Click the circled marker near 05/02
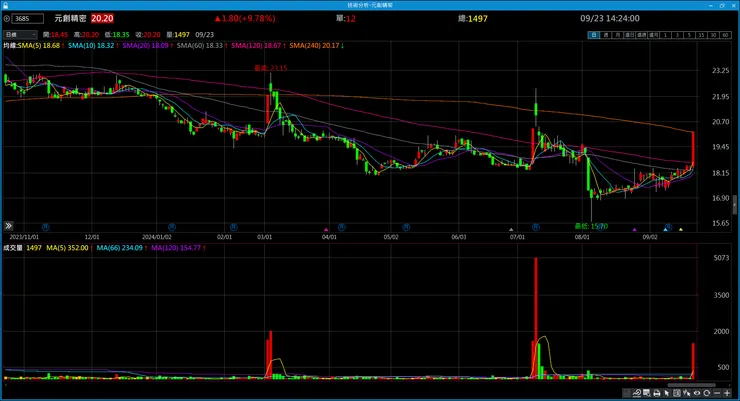Screen dimensions: 740x401 (406, 227)
